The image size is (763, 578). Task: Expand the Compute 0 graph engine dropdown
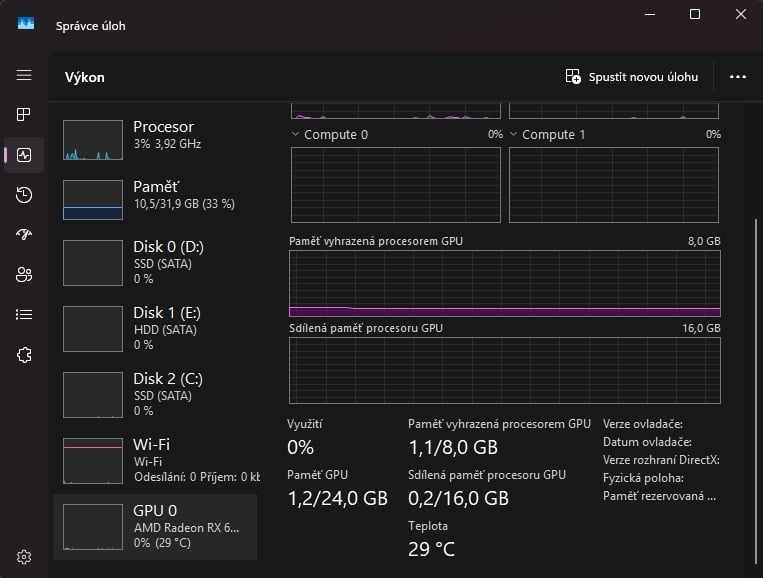(x=296, y=134)
